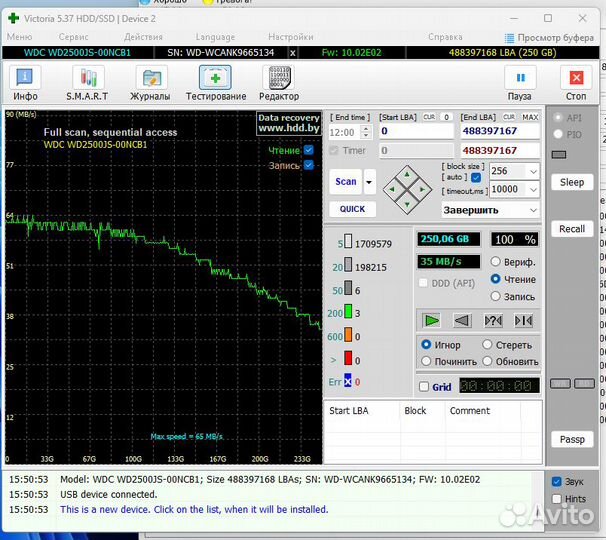Open the Журналы logs icon
The width and height of the screenshot is (606, 540).
(x=152, y=79)
